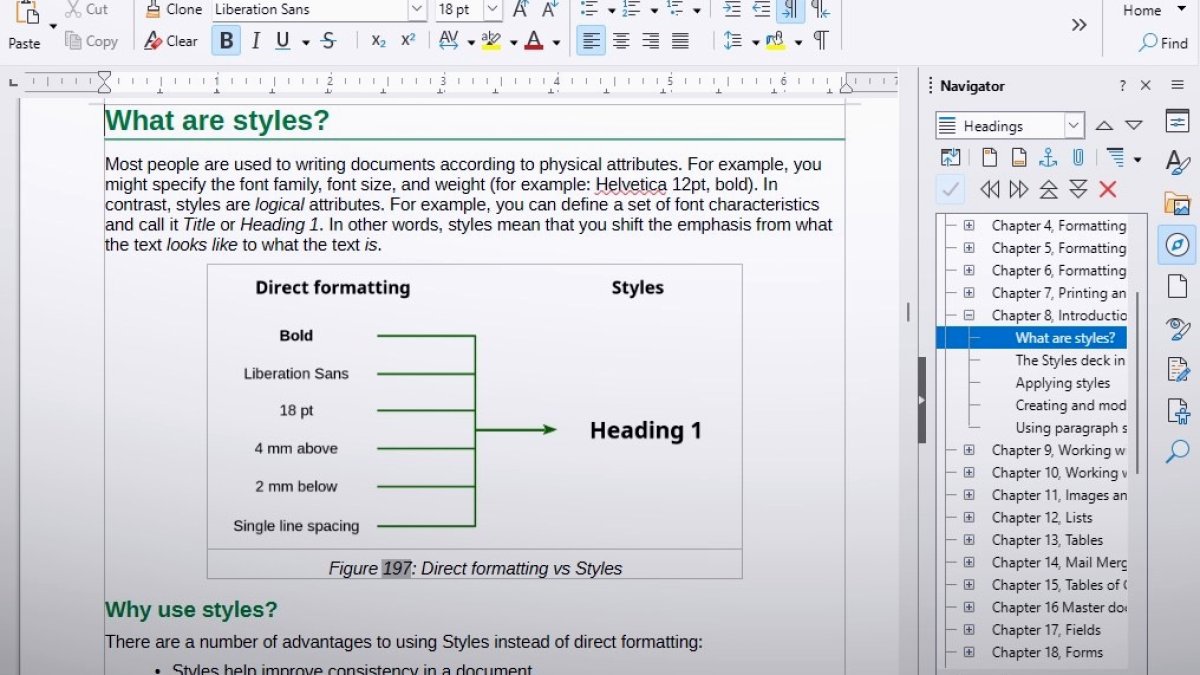Click the move chapter up icon
The image size is (1200, 675).
pyautogui.click(x=1049, y=189)
